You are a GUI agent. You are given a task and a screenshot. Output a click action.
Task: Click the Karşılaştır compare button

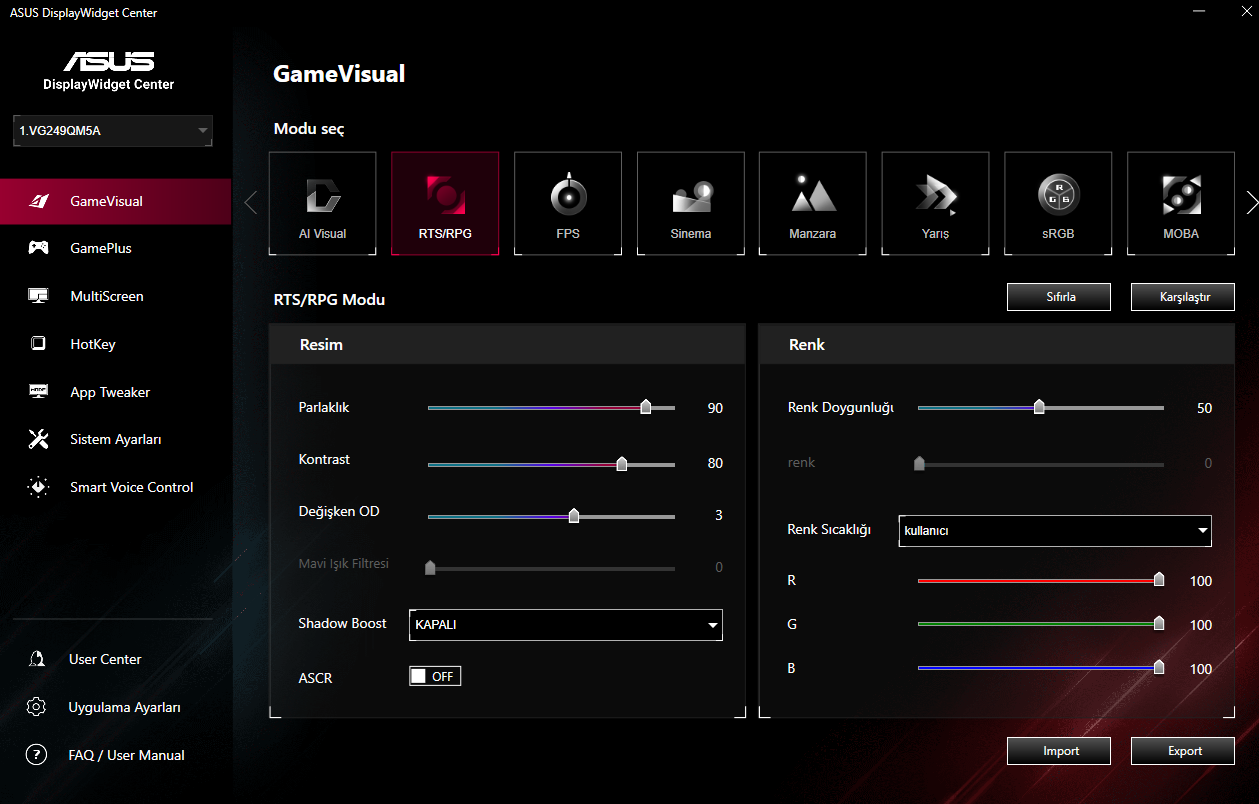pyautogui.click(x=1183, y=297)
